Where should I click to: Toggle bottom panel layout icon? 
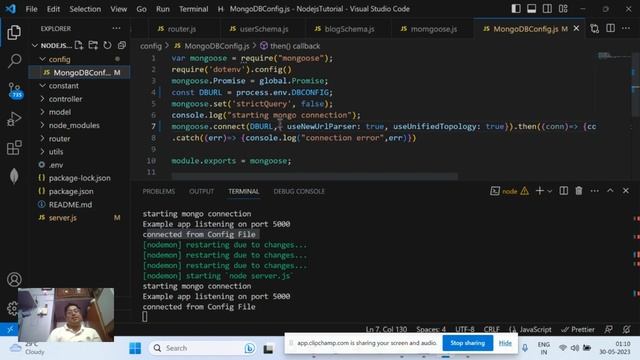[x=531, y=9]
